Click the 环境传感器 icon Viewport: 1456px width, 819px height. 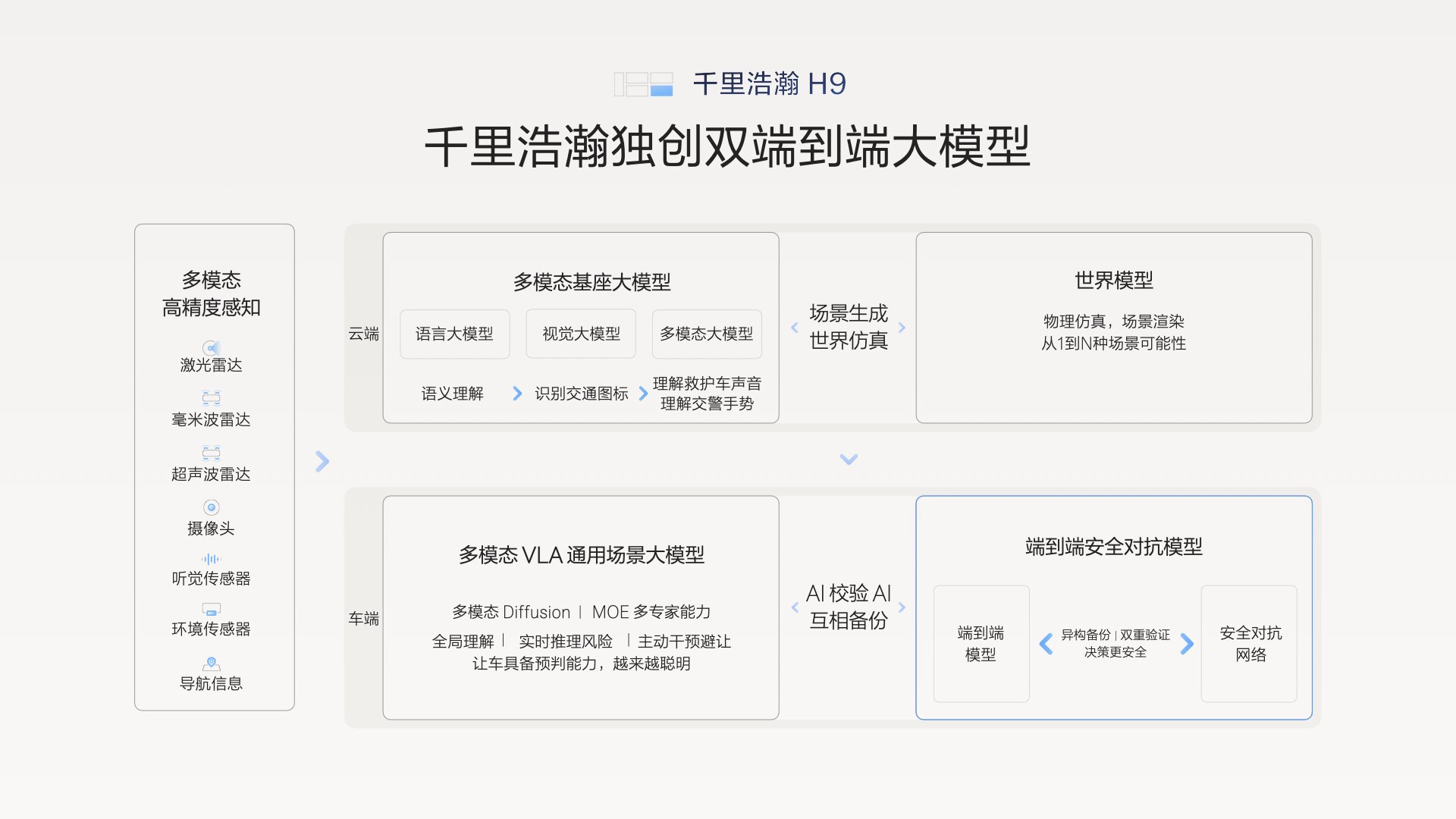click(211, 609)
